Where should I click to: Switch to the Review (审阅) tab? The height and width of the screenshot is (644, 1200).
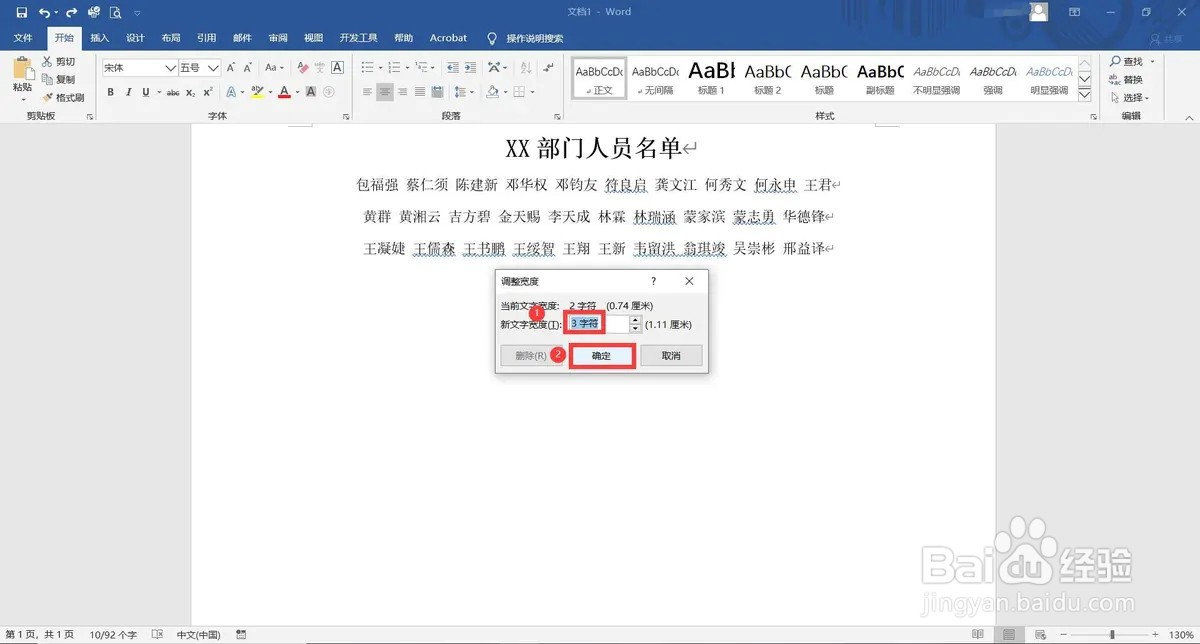tap(278, 38)
